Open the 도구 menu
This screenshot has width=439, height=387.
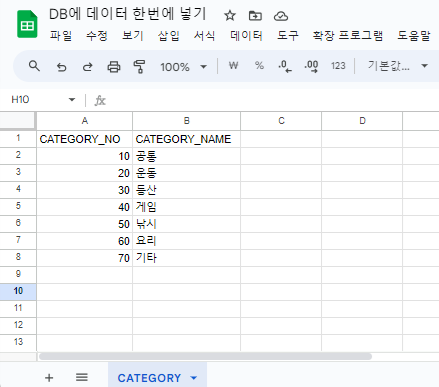click(x=288, y=35)
